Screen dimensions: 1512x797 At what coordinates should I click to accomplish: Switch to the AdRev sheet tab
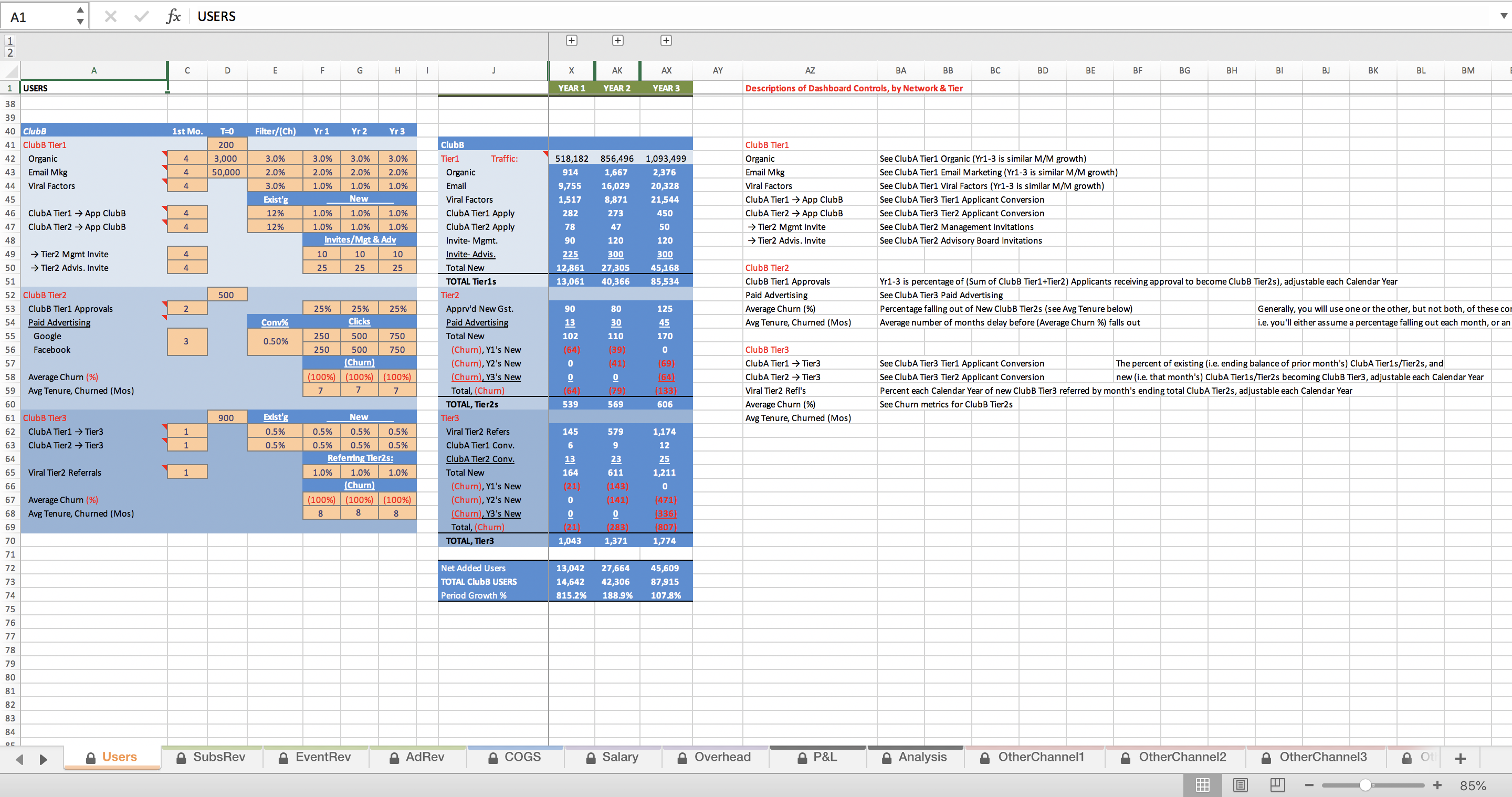tap(417, 757)
